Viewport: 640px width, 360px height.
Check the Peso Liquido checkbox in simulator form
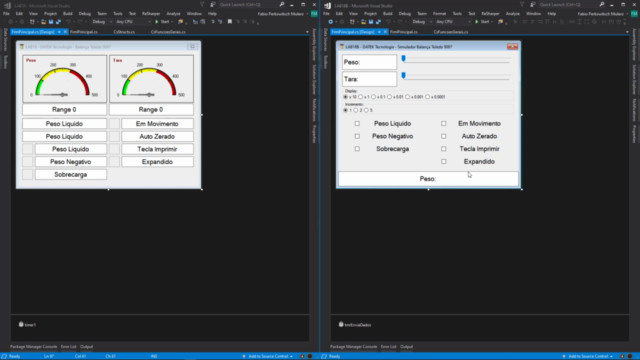click(x=357, y=123)
